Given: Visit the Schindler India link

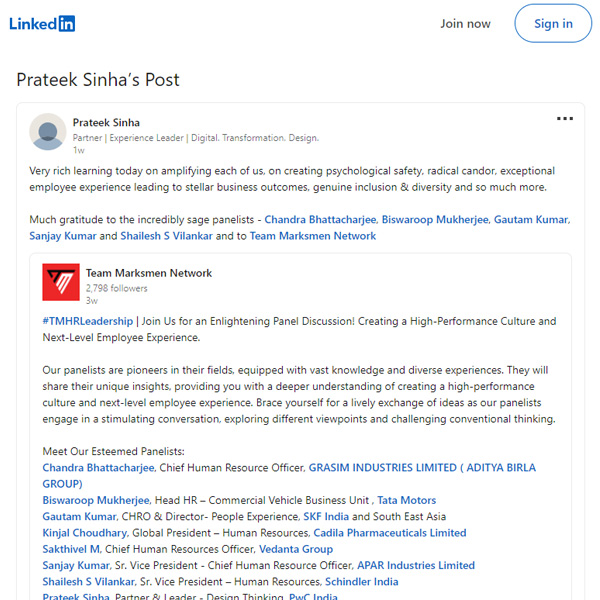Looking at the screenshot, I should (x=362, y=582).
